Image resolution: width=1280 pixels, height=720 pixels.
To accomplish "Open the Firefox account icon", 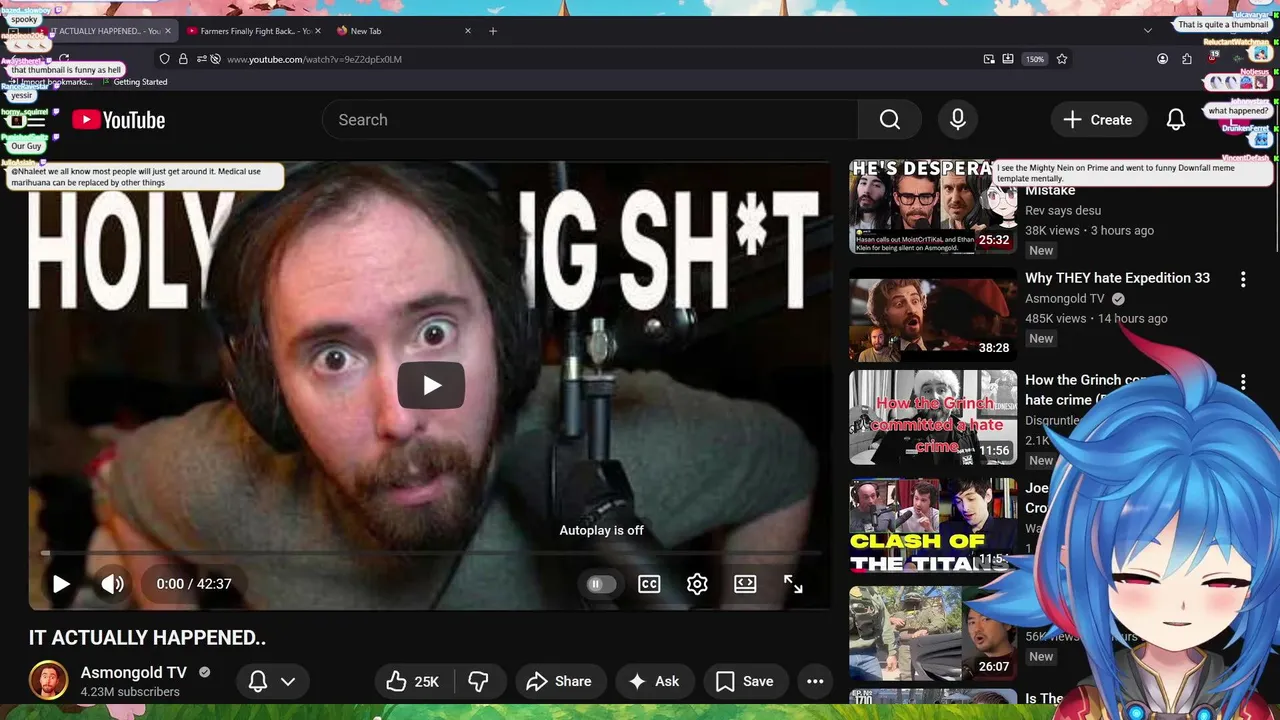I will (x=1162, y=59).
